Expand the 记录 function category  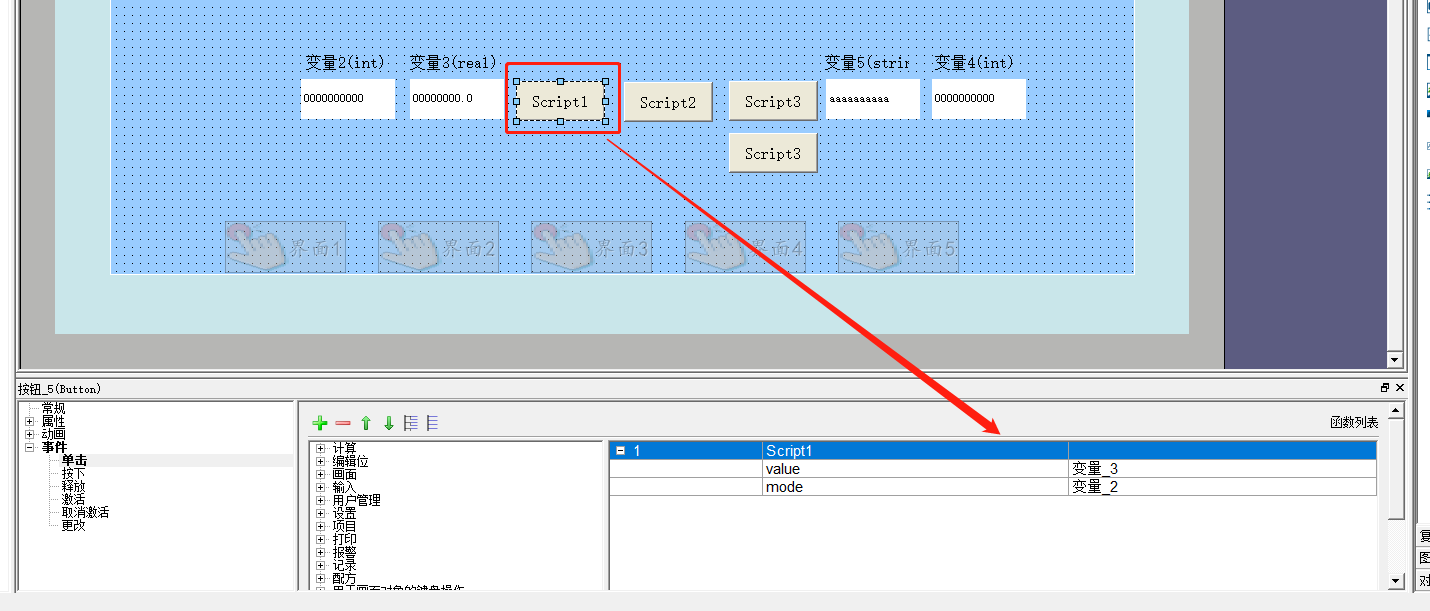tap(320, 565)
